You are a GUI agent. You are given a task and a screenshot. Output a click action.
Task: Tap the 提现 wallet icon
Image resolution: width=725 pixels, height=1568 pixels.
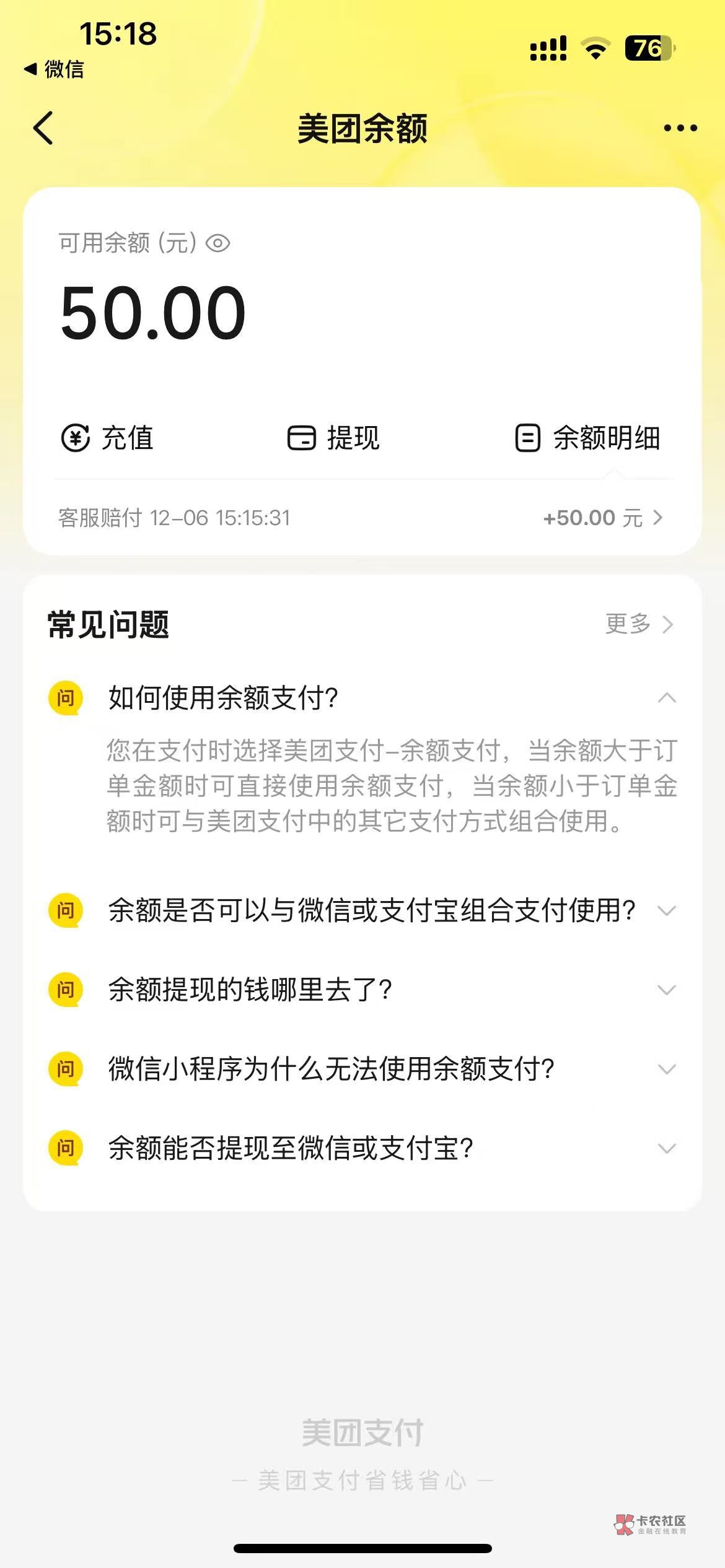click(x=302, y=438)
